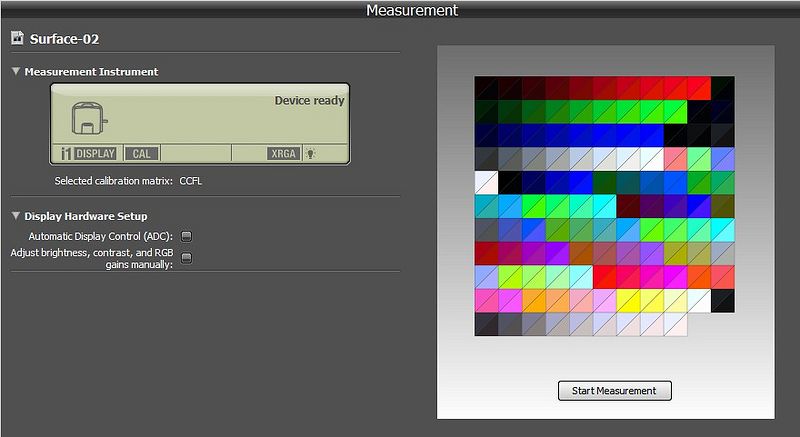
Task: Collapse the Measurement Instrument section
Action: tap(16, 71)
